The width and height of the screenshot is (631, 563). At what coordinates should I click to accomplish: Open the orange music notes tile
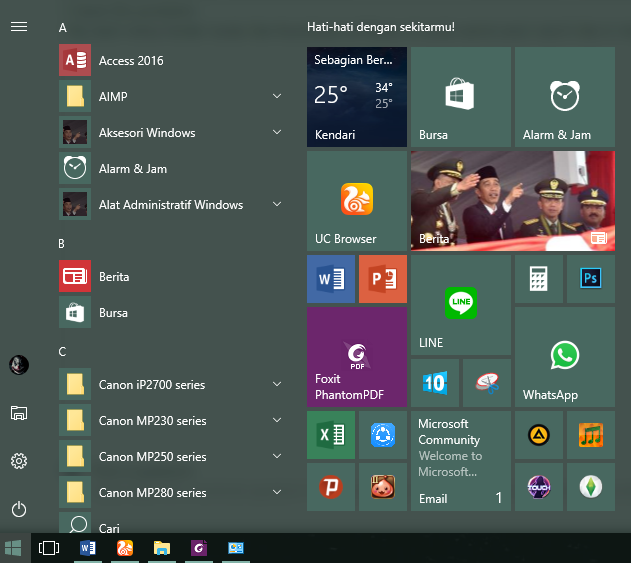(x=591, y=435)
